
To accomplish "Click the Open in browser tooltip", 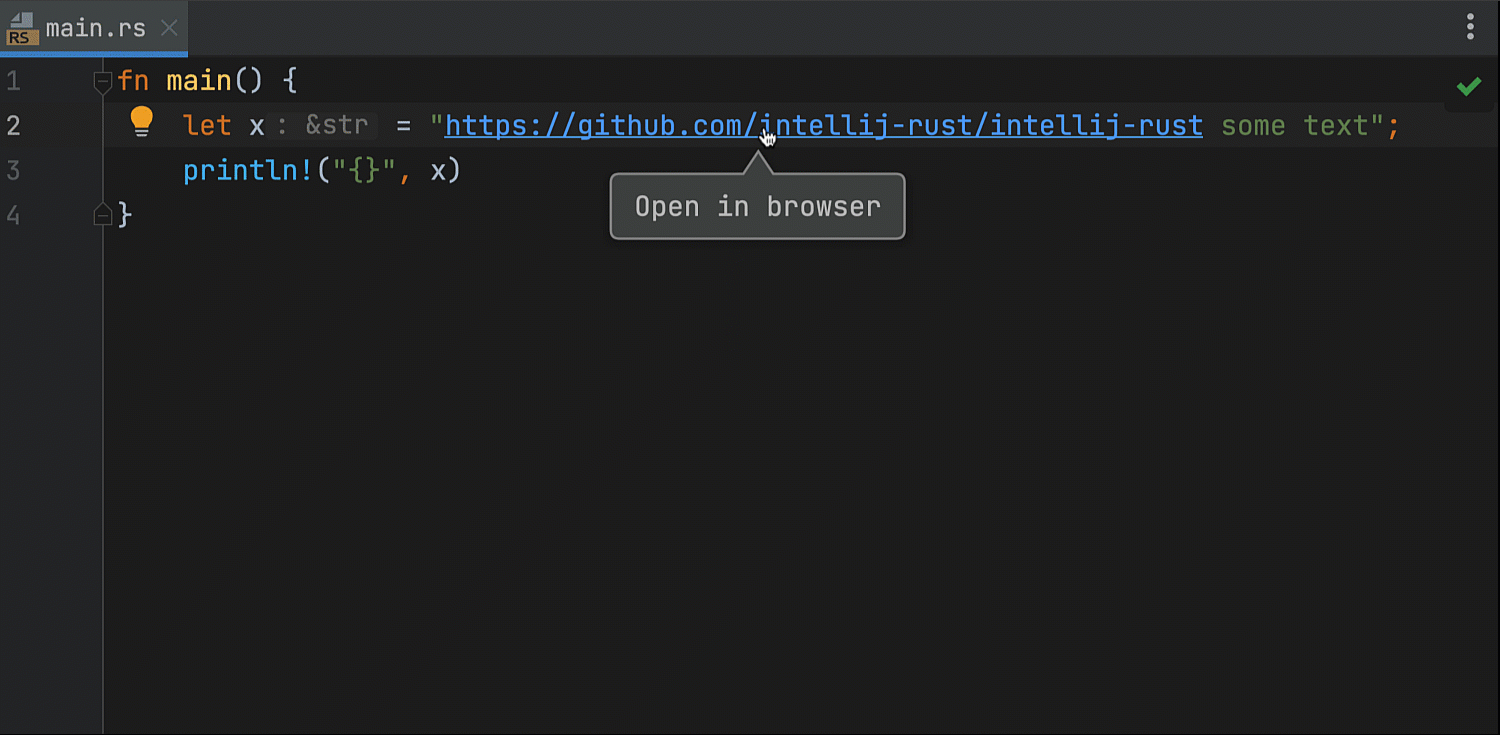I will click(757, 207).
